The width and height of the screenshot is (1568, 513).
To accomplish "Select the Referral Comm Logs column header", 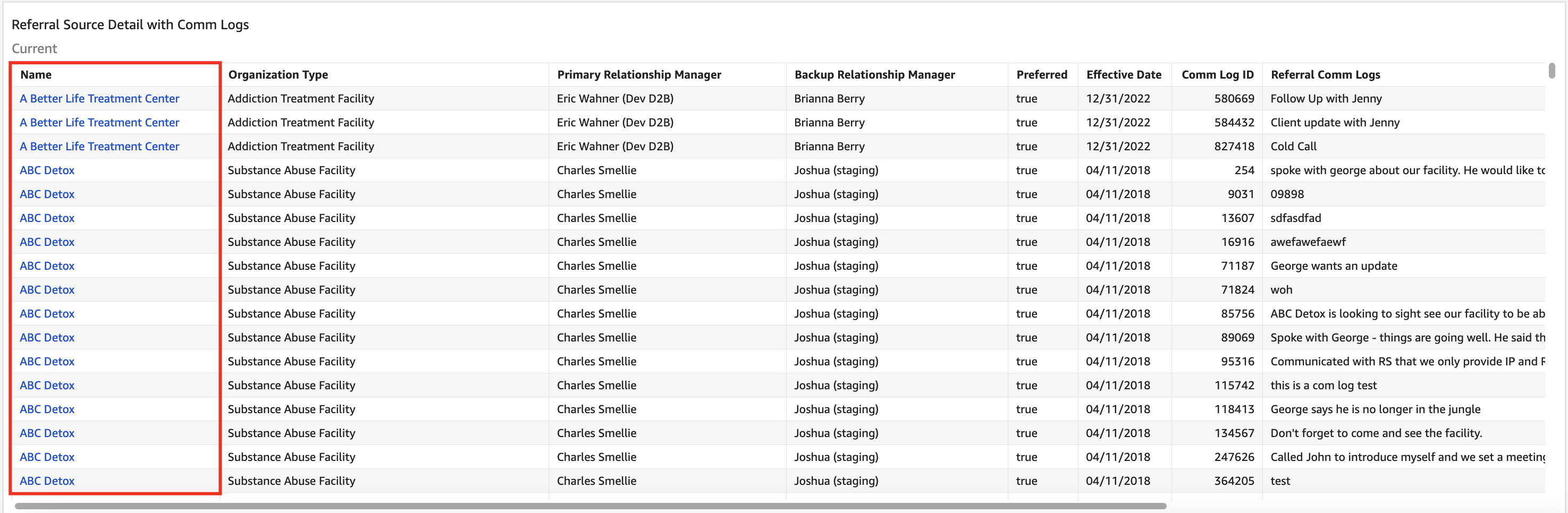I will tap(1325, 75).
